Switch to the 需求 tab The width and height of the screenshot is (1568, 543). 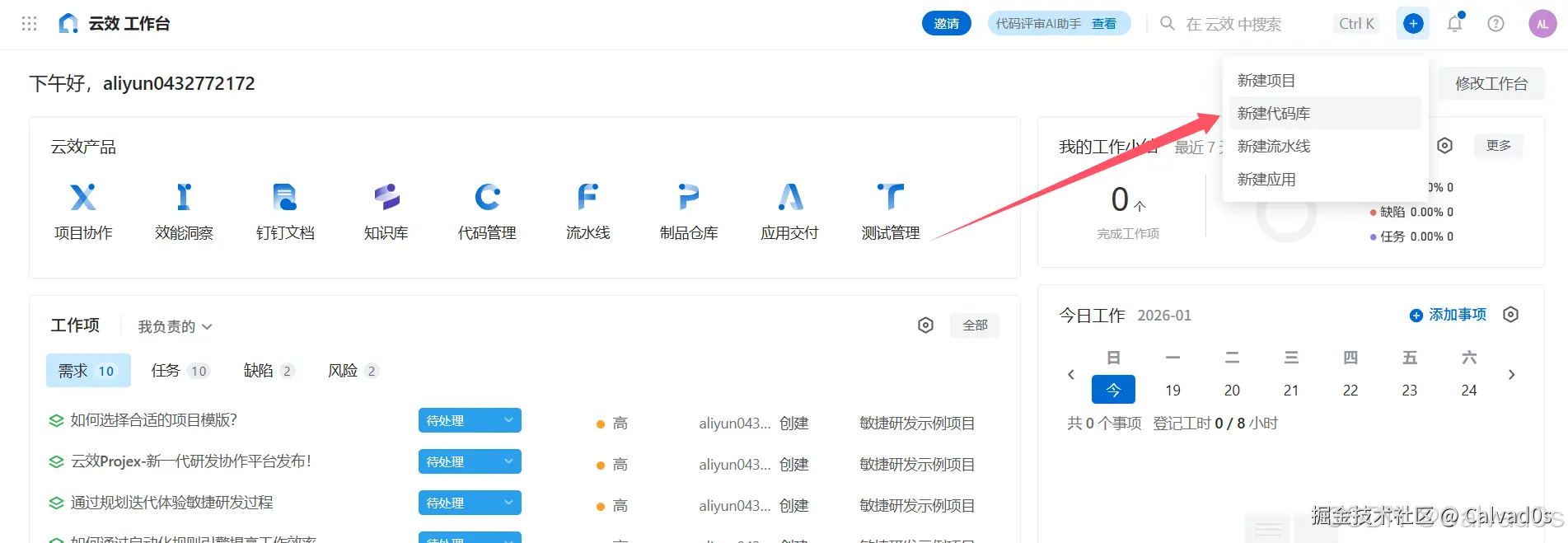click(x=88, y=371)
